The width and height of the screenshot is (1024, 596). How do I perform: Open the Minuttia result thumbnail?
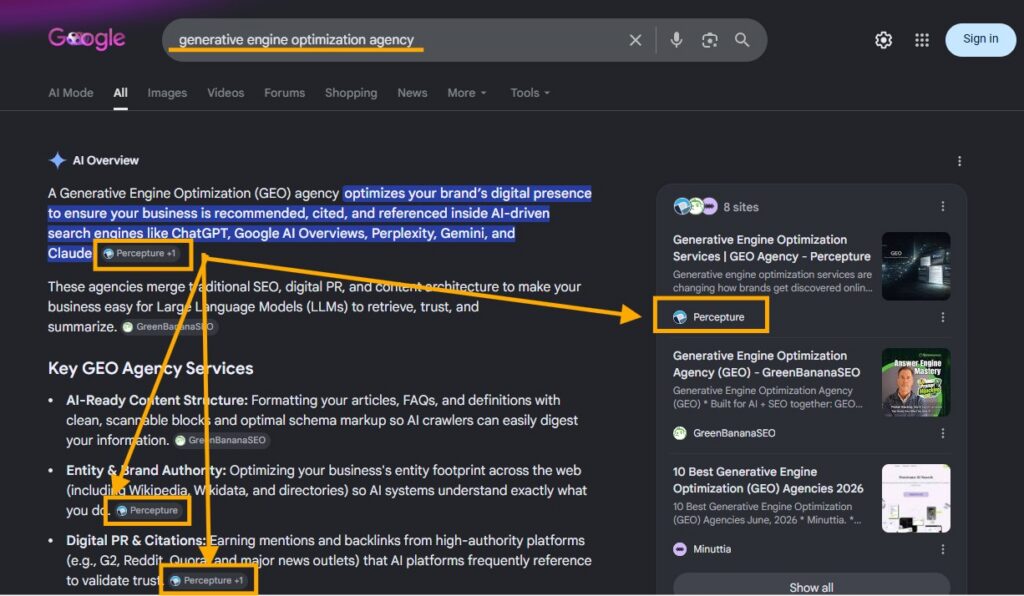(x=916, y=498)
